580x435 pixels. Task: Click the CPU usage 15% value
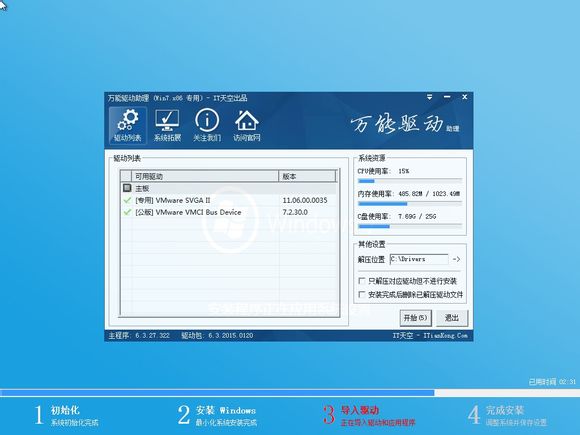404,171
